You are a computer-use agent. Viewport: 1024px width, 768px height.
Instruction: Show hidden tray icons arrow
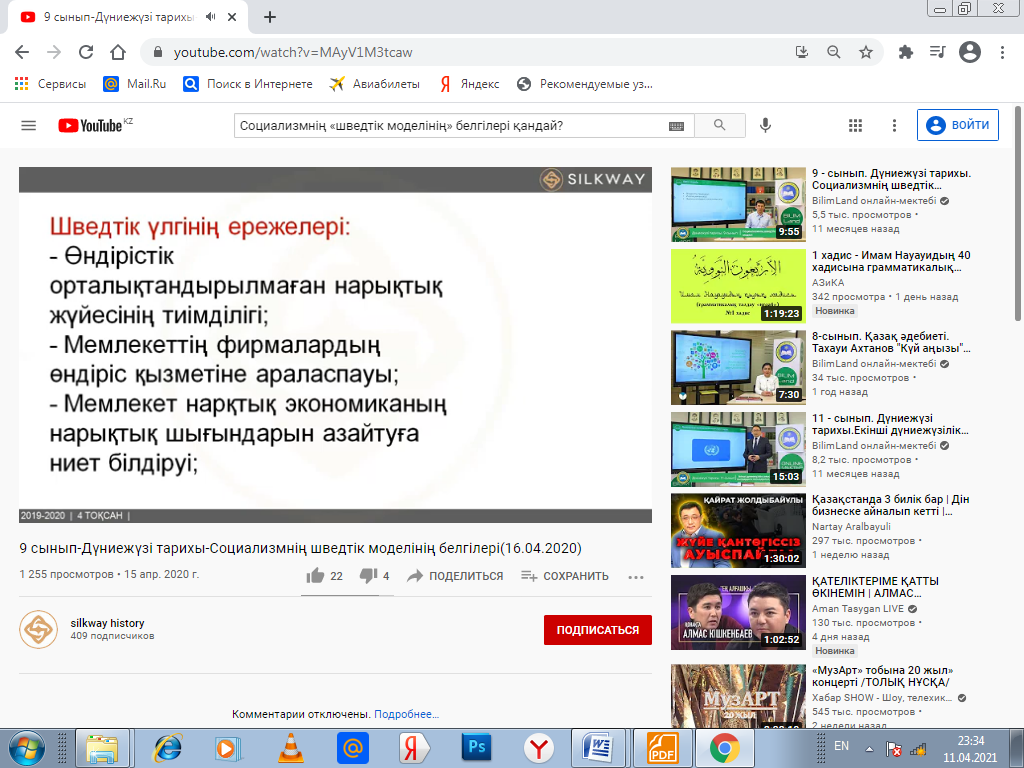click(869, 749)
